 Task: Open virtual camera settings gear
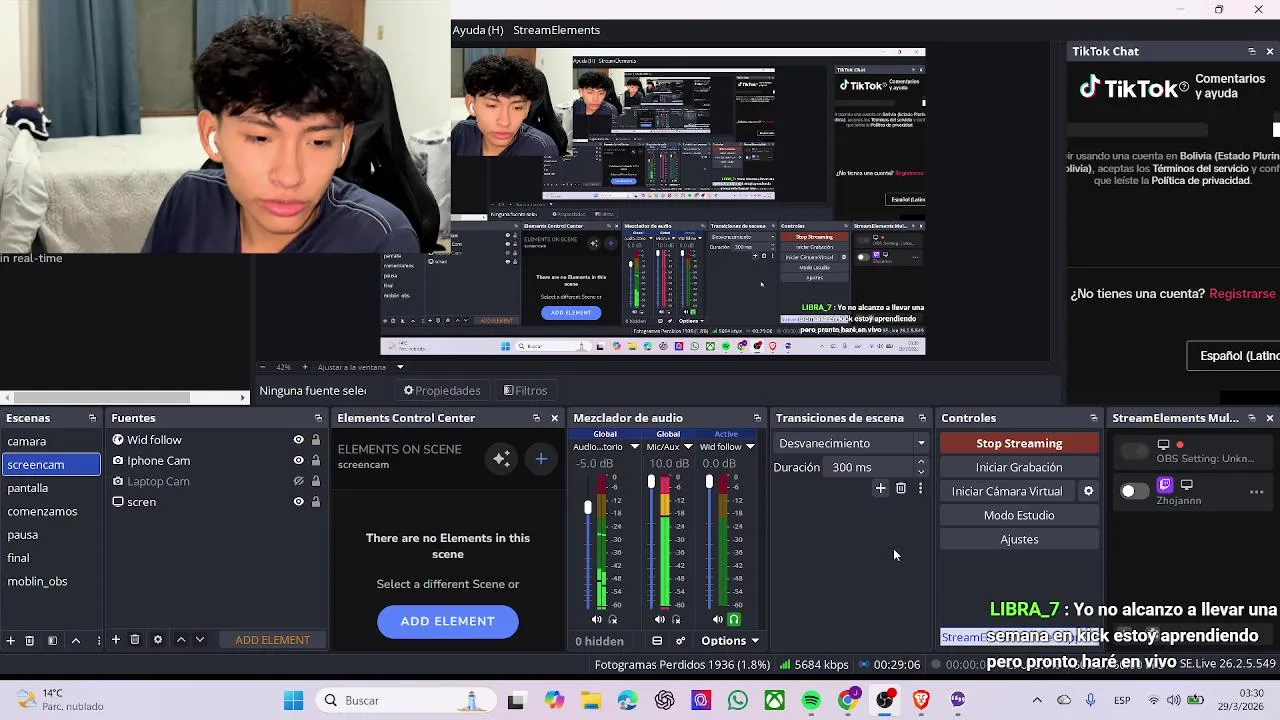tap(1089, 491)
